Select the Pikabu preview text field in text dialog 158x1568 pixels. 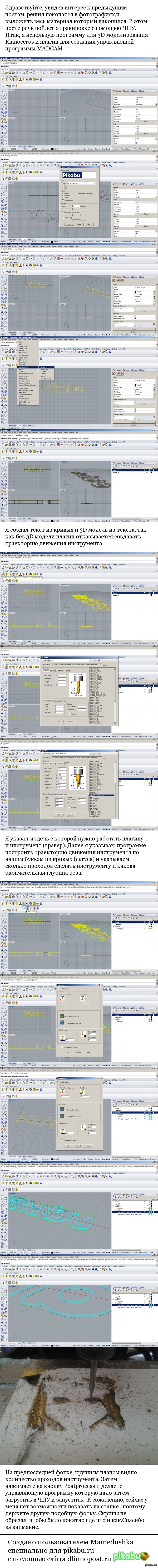click(x=79, y=175)
